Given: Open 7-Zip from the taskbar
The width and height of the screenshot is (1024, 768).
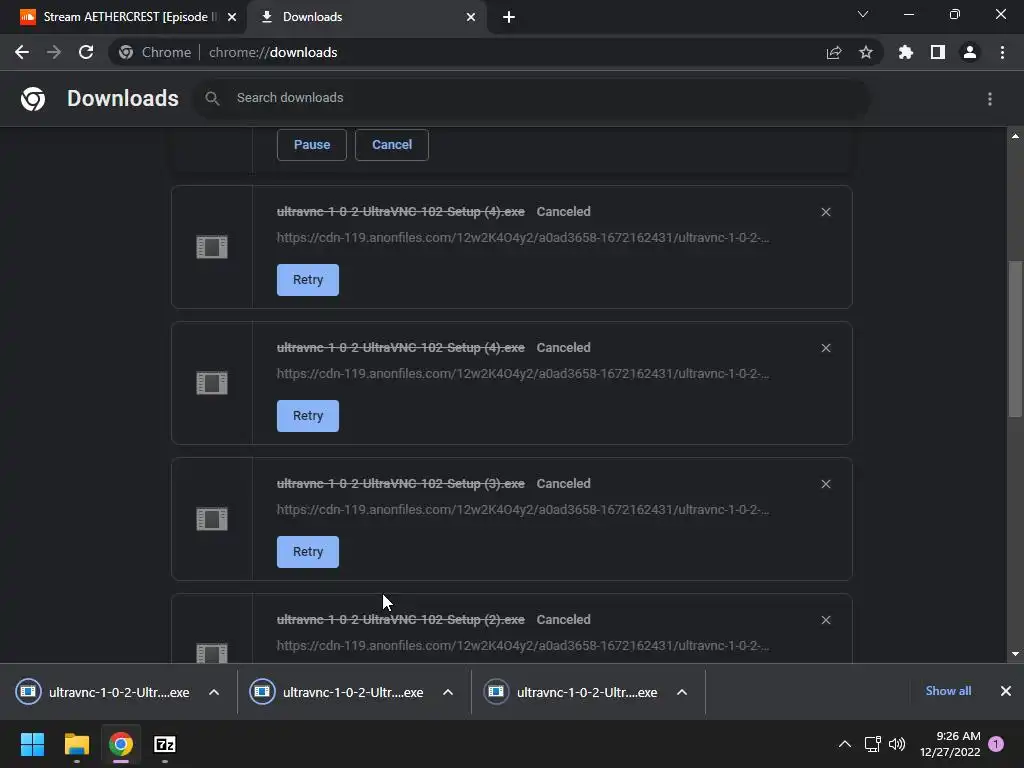Looking at the screenshot, I should pos(165,744).
